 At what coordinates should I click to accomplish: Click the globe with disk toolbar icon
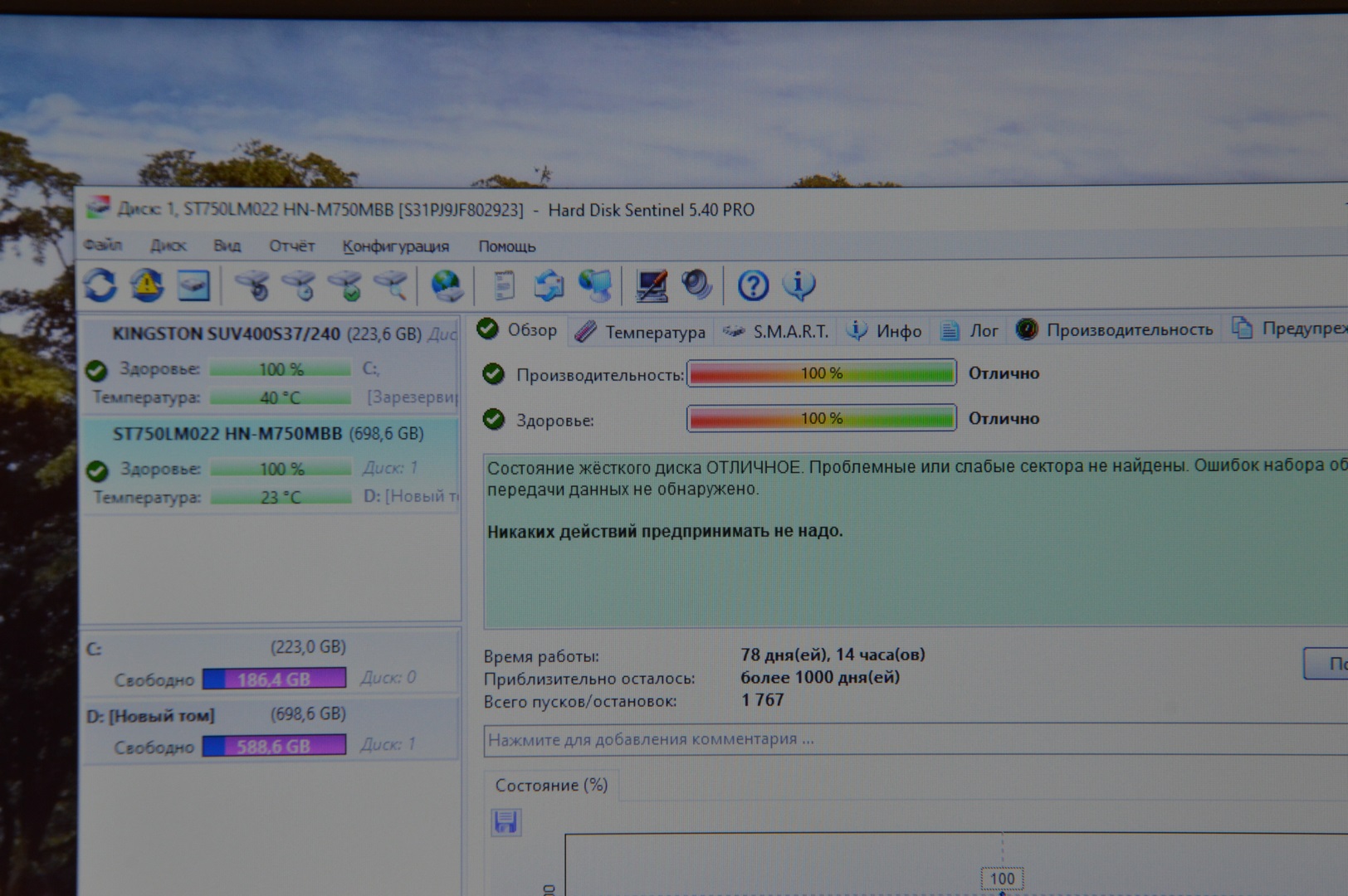(x=447, y=286)
